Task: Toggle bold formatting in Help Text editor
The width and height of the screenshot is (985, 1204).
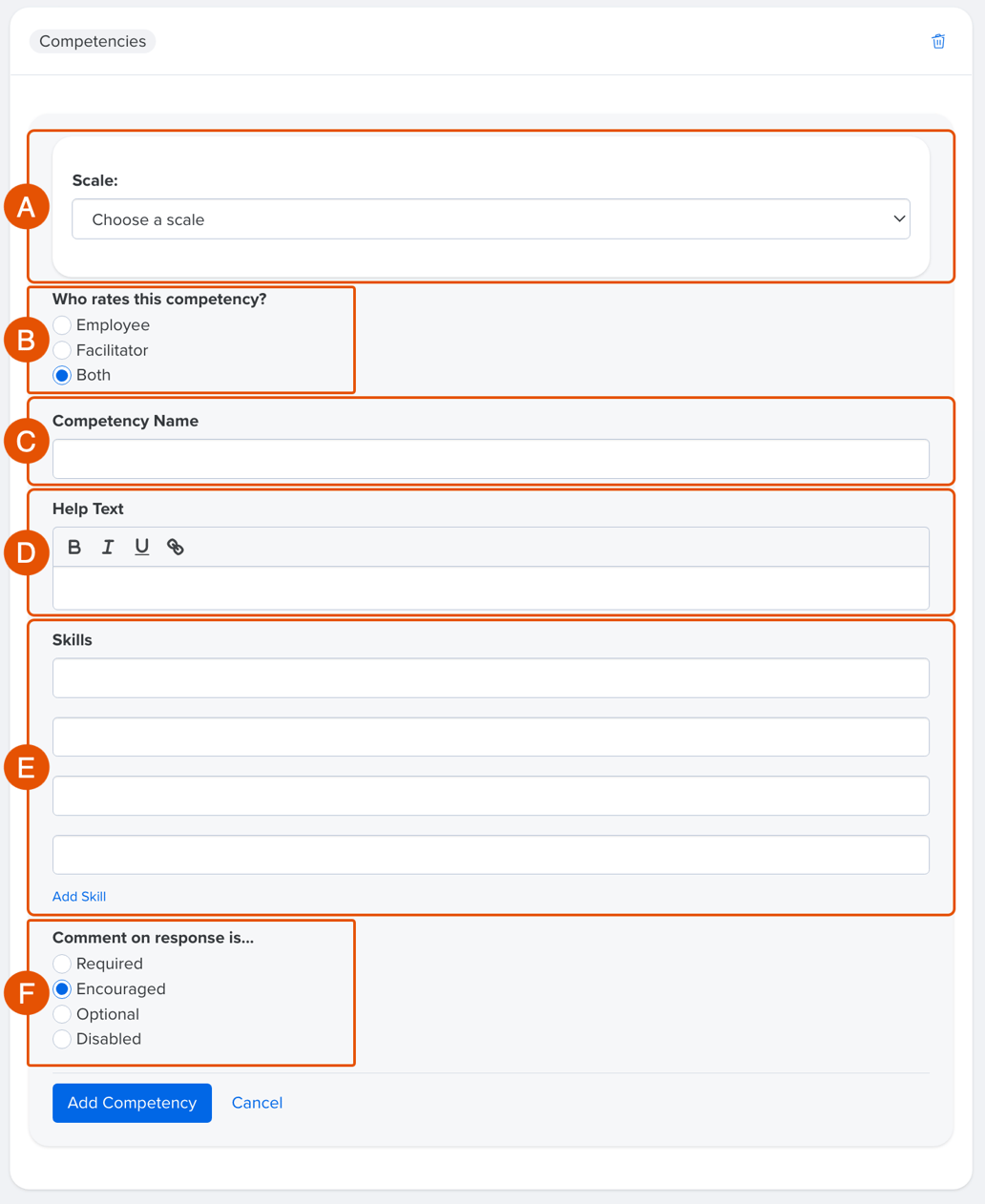Action: pos(74,547)
